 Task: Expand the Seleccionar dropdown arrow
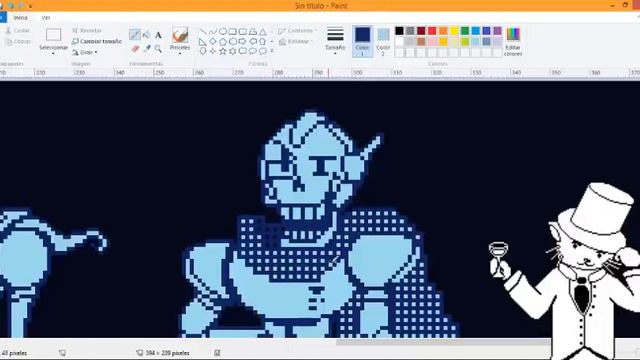point(53,54)
